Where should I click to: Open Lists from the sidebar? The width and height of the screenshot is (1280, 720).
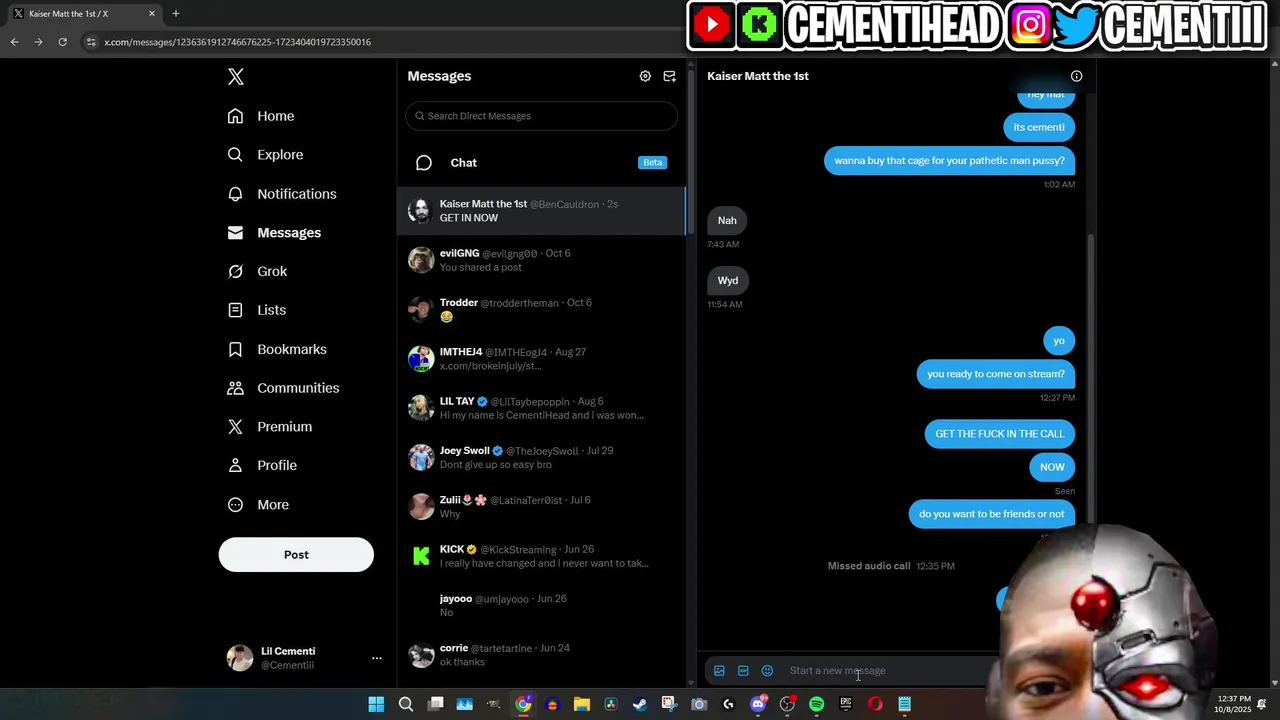(x=257, y=310)
